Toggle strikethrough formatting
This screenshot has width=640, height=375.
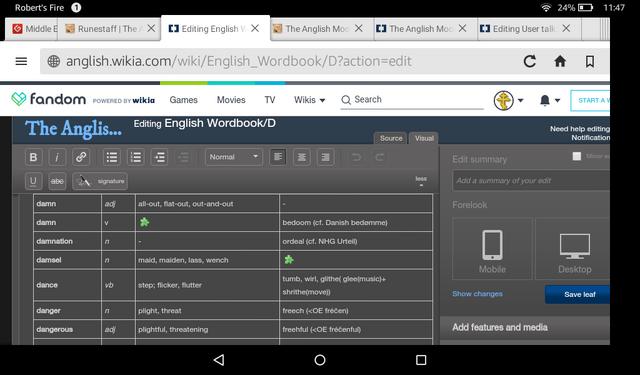(57, 181)
